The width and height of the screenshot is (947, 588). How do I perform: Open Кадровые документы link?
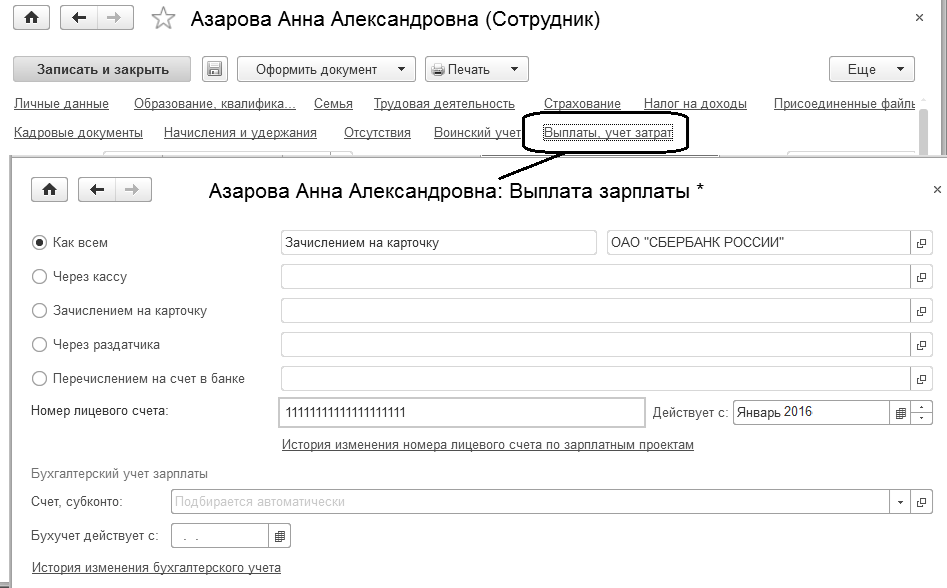coord(79,133)
